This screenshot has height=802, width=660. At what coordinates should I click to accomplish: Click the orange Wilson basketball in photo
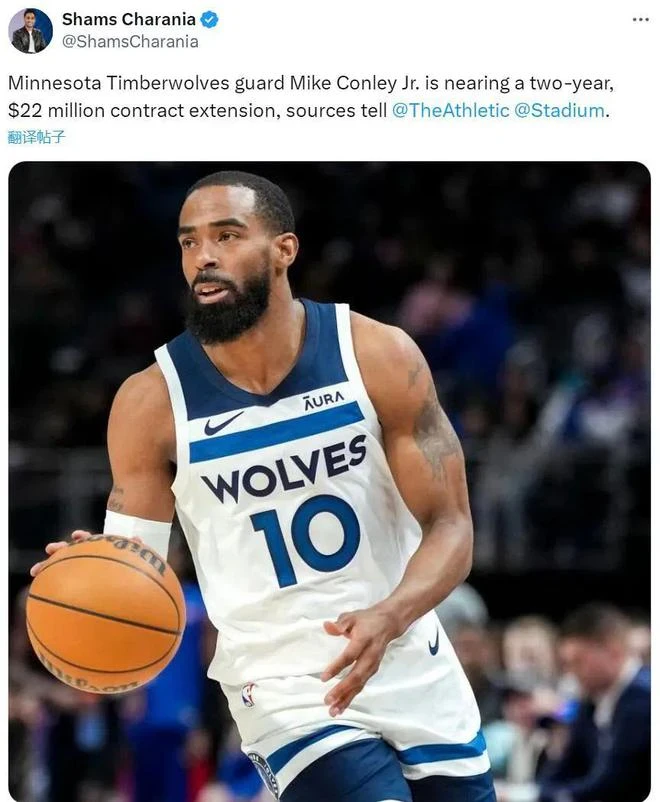click(x=106, y=613)
